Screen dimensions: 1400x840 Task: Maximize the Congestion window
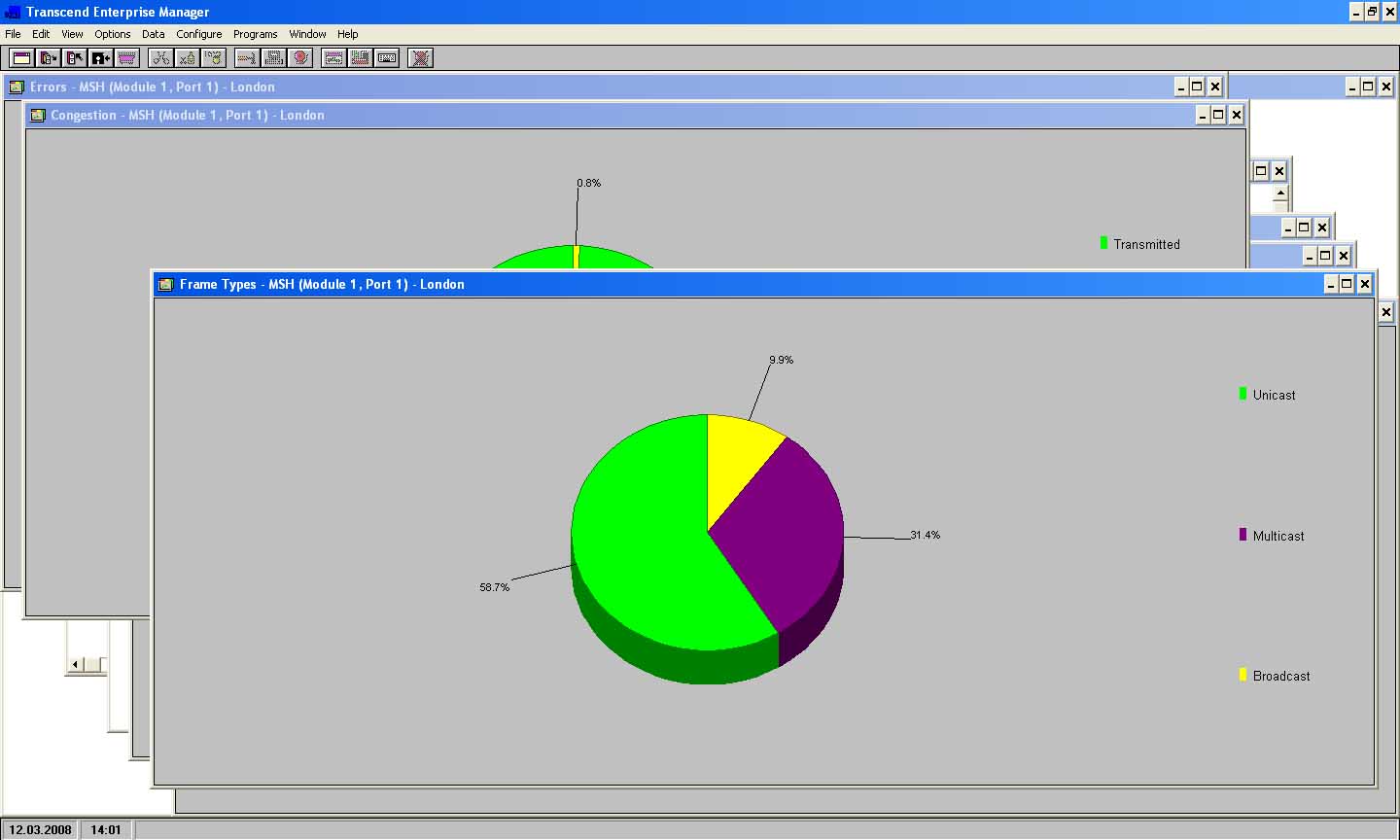(1218, 115)
